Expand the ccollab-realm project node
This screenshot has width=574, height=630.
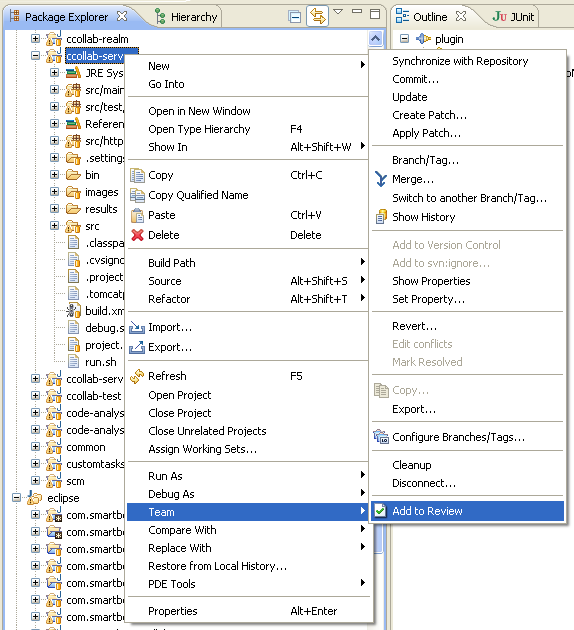(35, 39)
